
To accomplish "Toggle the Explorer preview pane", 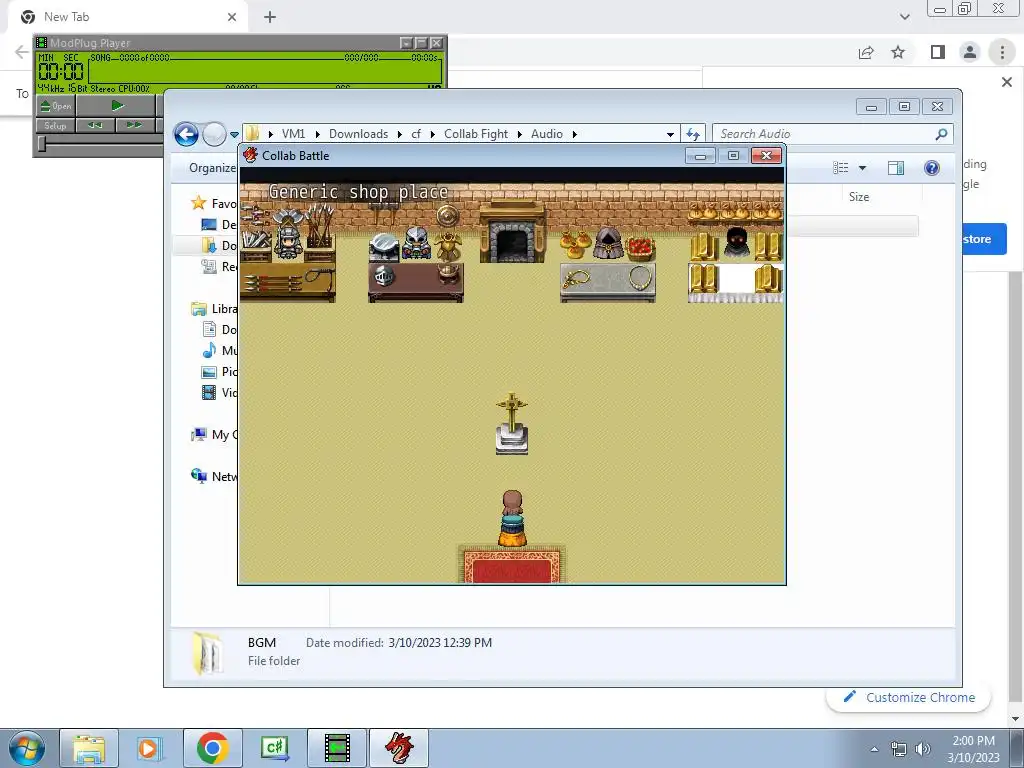I will (896, 168).
